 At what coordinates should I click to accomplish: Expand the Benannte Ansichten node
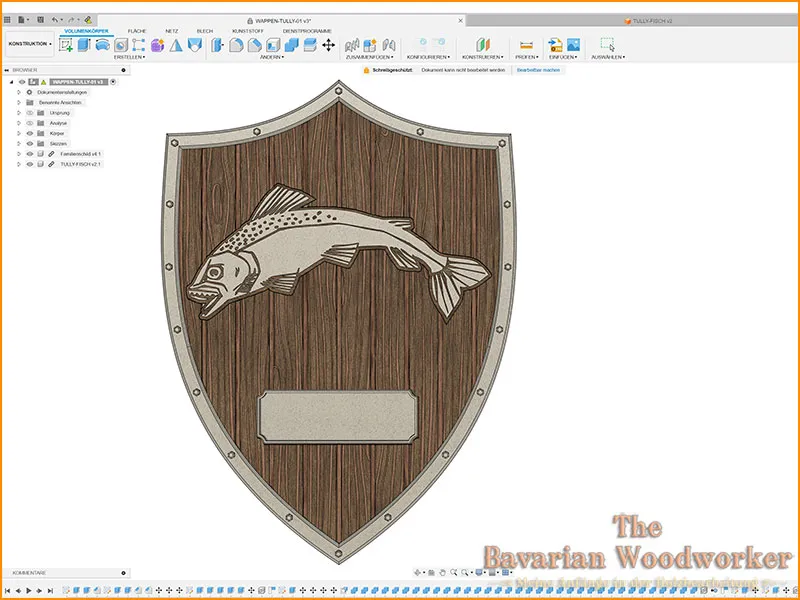tap(19, 103)
